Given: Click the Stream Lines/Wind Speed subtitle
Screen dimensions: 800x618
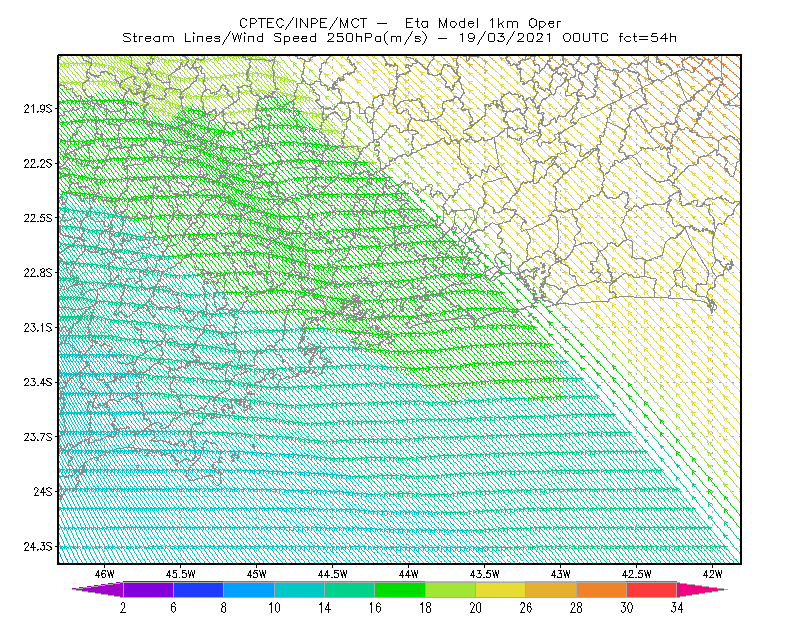Looking at the screenshot, I should [275, 38].
